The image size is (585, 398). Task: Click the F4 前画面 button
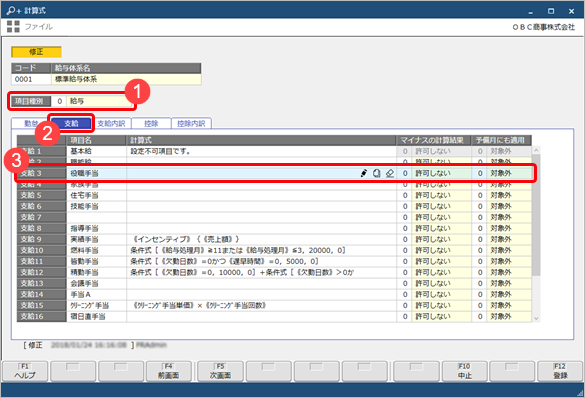[169, 371]
